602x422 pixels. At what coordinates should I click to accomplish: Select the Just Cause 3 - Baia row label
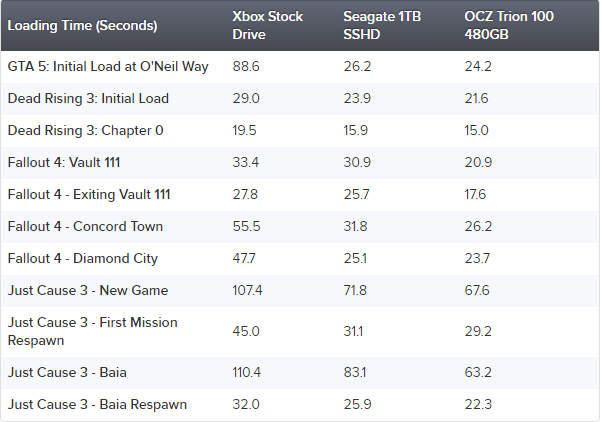click(x=67, y=372)
